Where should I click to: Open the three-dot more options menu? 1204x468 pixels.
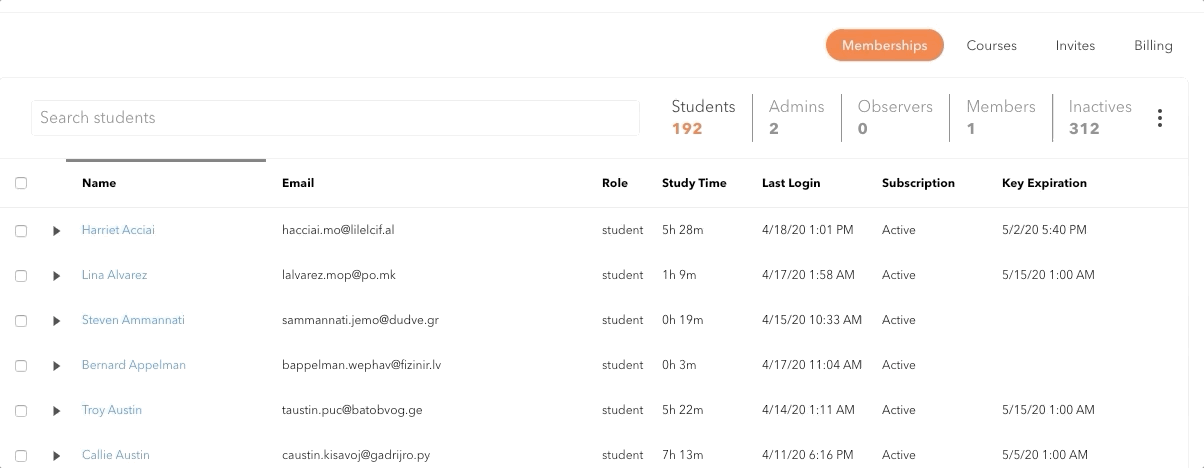point(1159,118)
